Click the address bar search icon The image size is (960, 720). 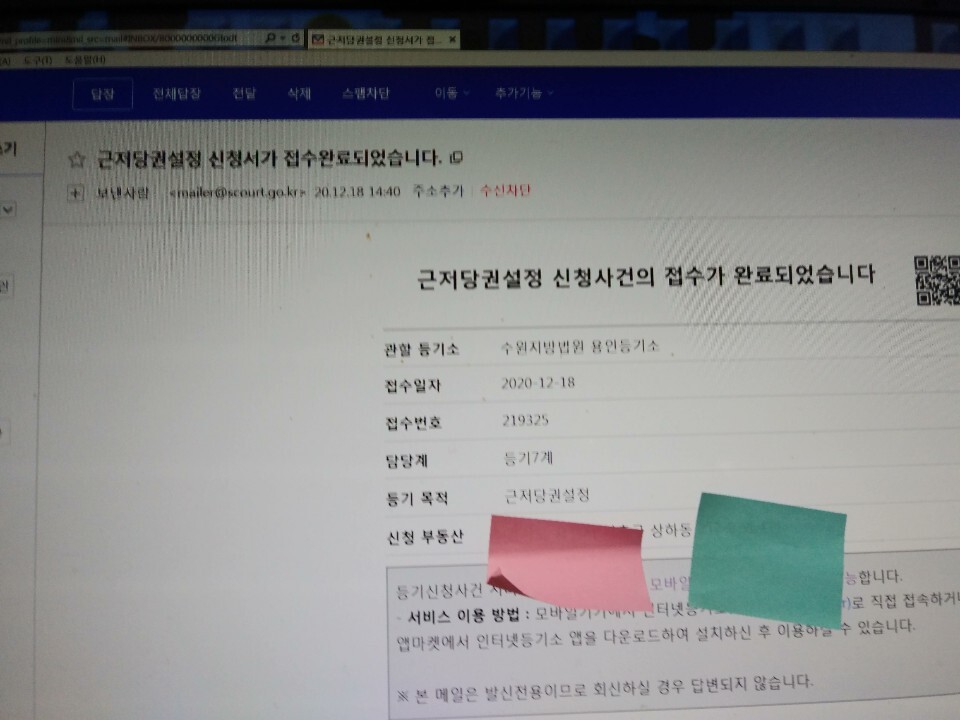coord(269,38)
